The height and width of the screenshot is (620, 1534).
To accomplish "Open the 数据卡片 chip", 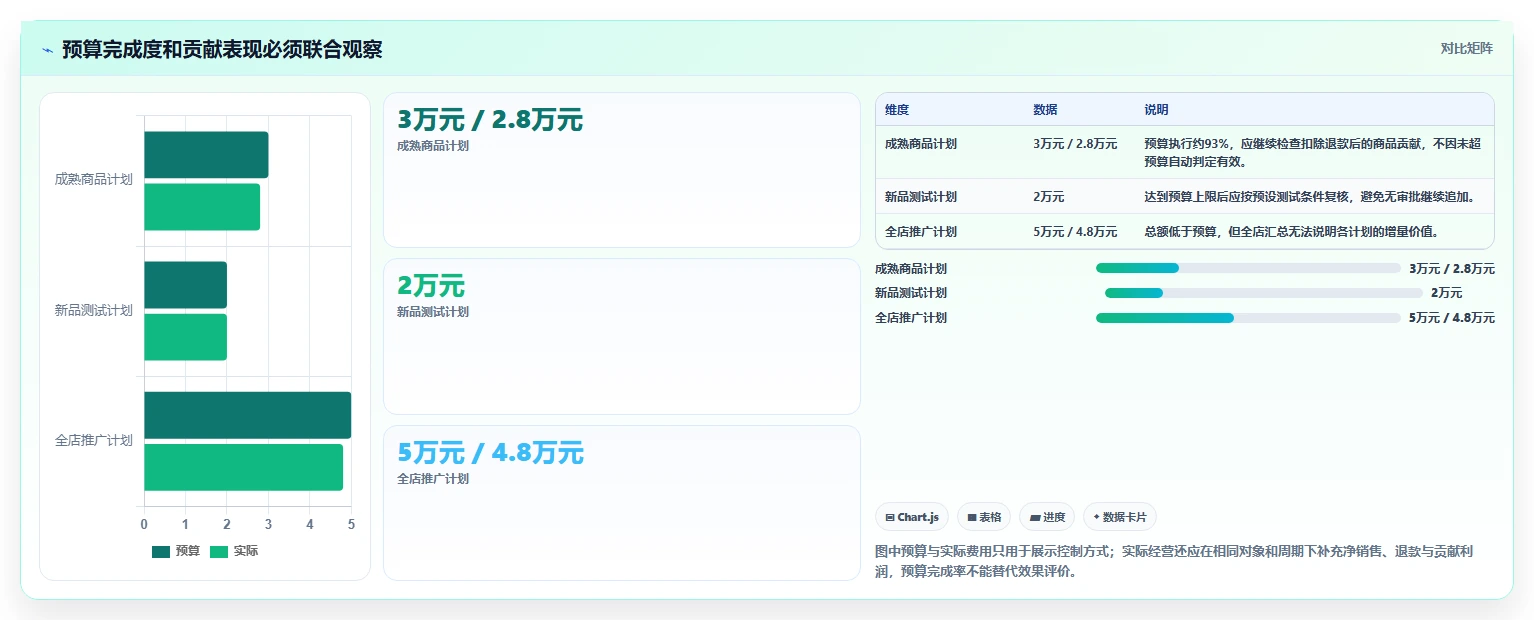I will 1120,517.
